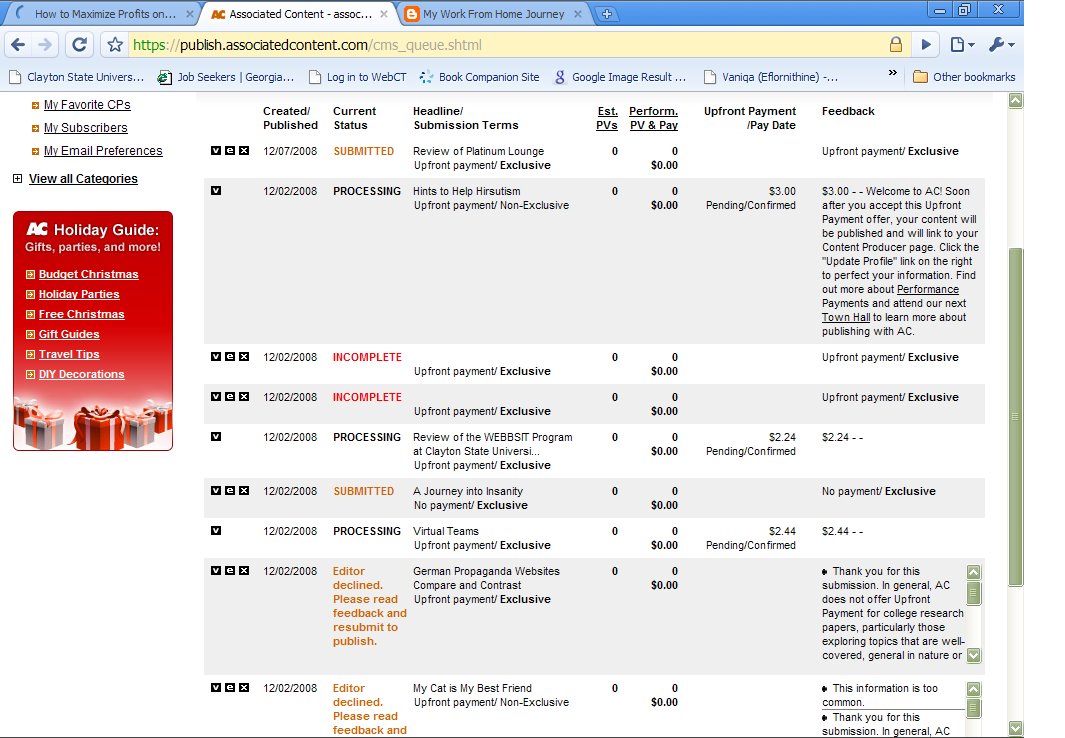Open a new browser tab
Image resolution: width=1065 pixels, height=738 pixels.
(607, 14)
